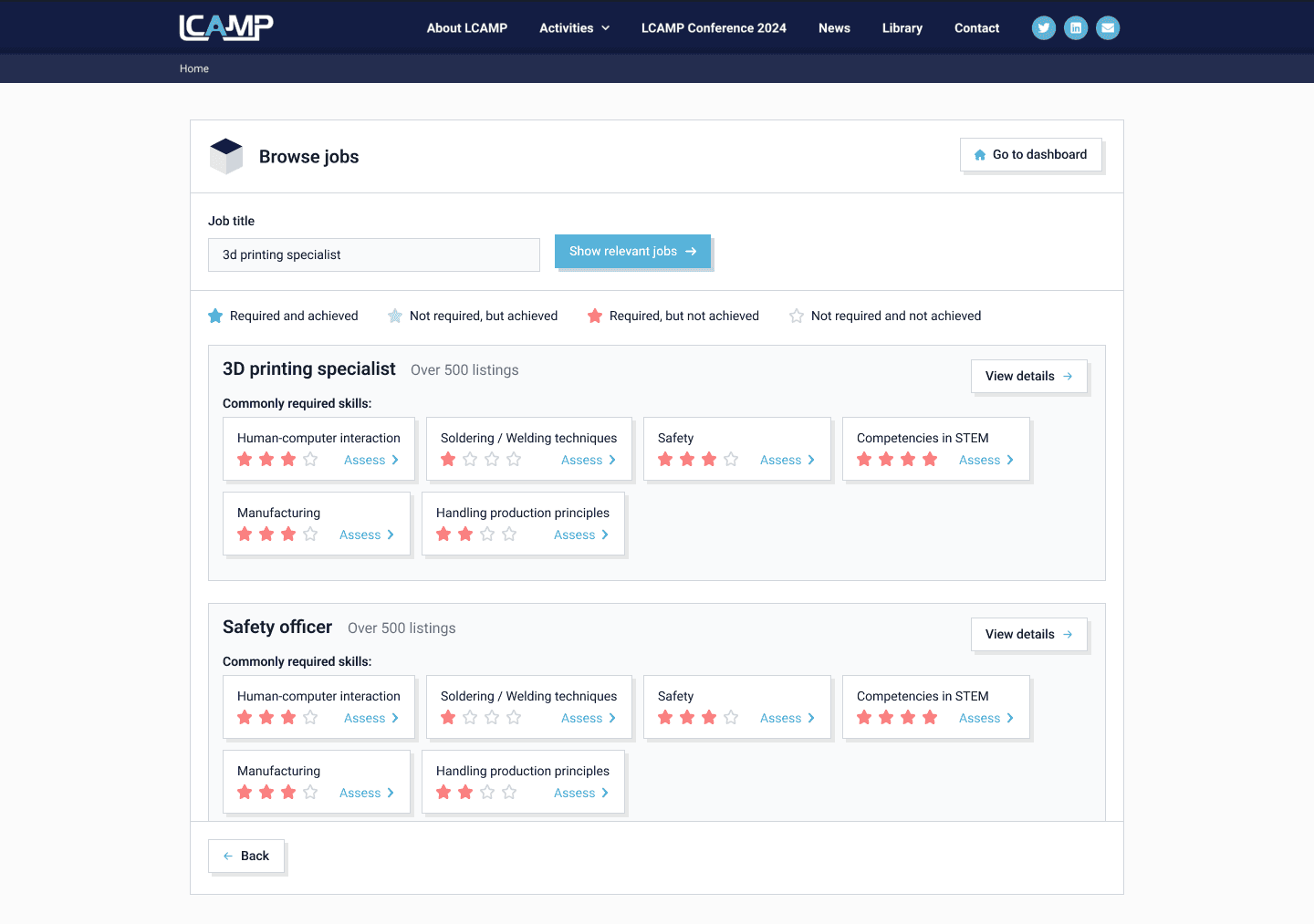Click the Home breadcrumb link
1314x924 pixels.
(x=194, y=68)
